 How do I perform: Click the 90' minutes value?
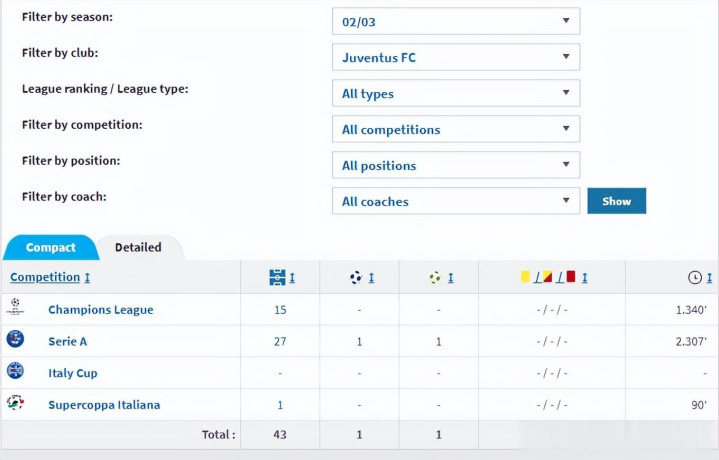[699, 405]
